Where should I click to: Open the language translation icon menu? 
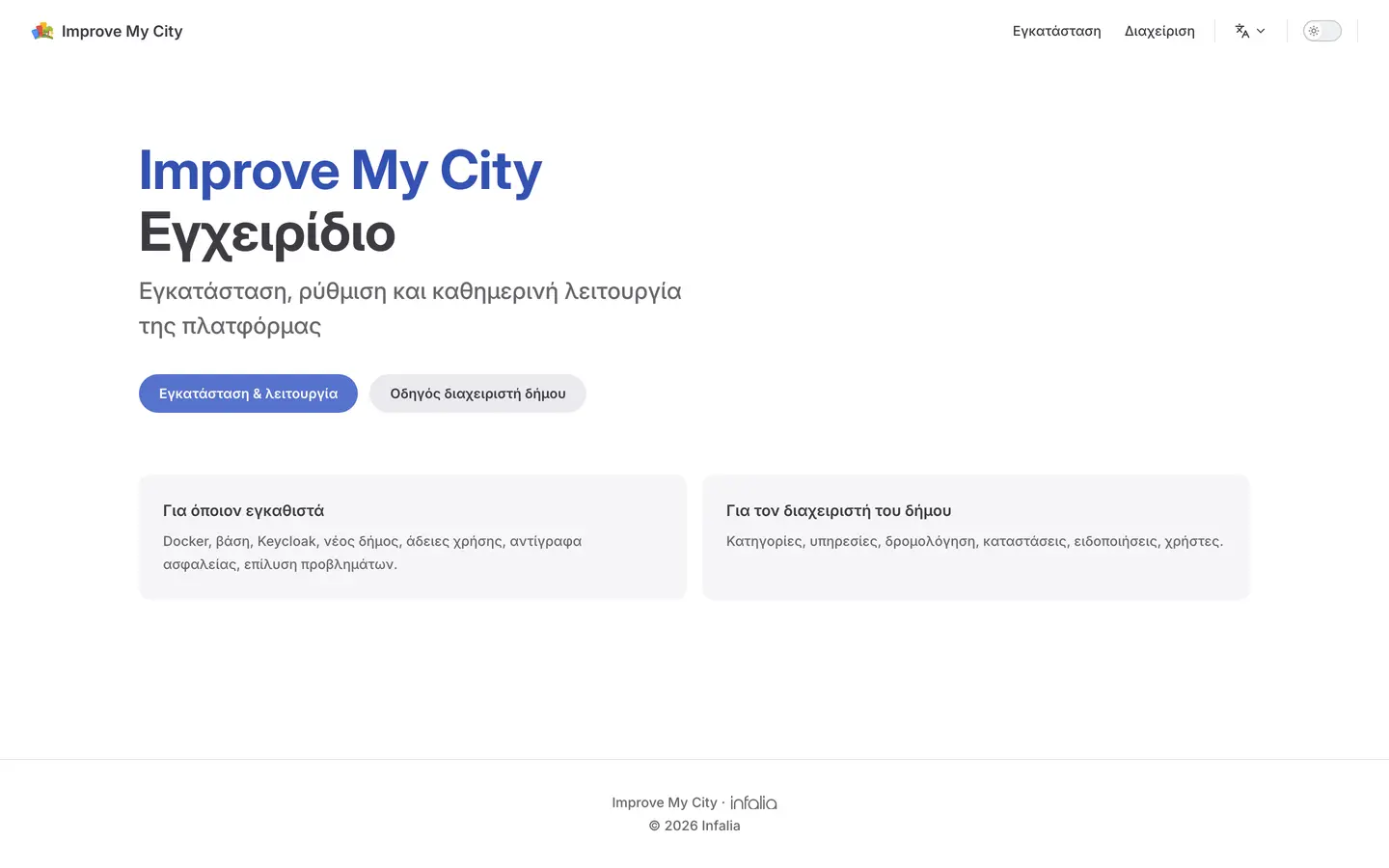[x=1242, y=31]
